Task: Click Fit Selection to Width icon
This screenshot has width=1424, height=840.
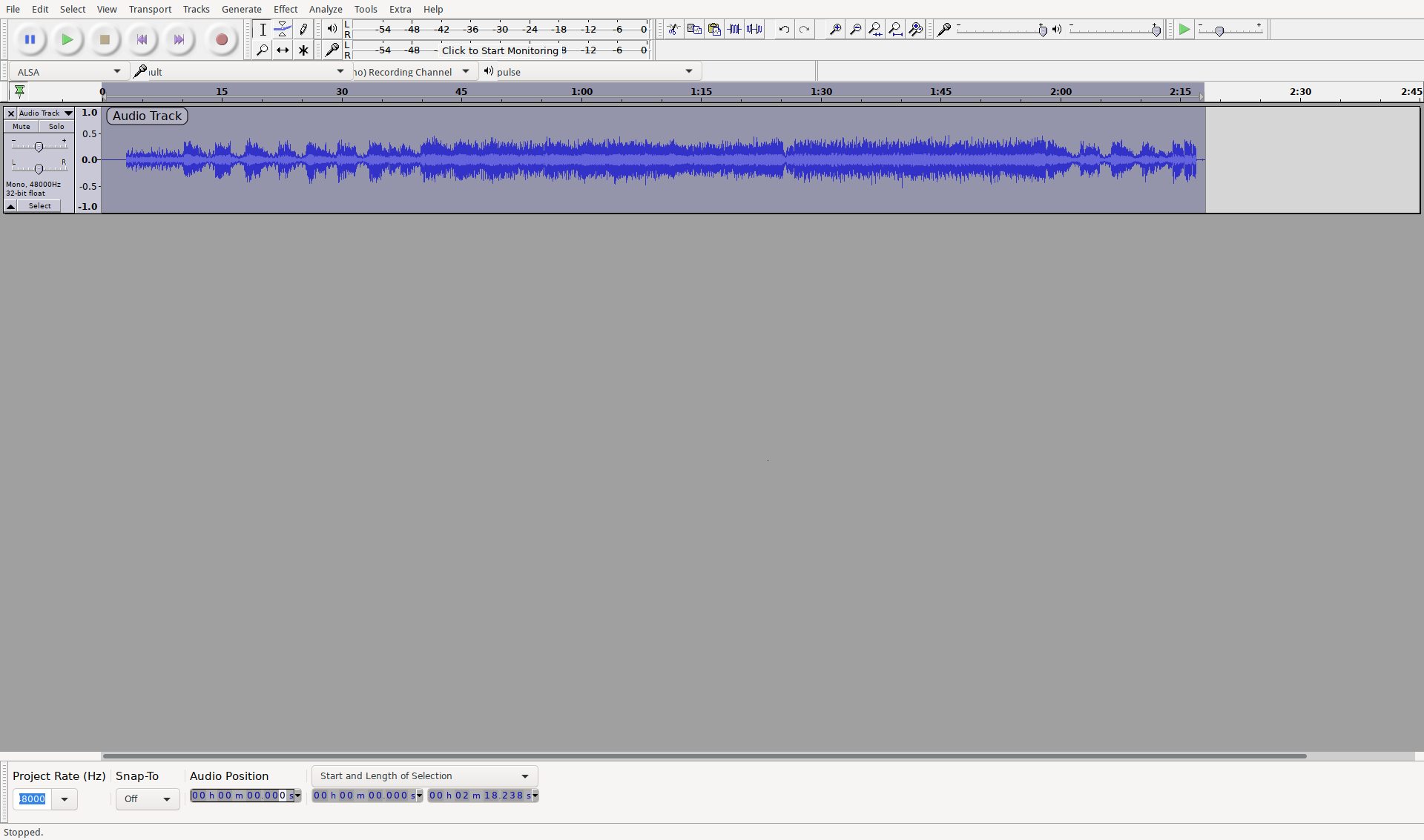Action: 875,30
